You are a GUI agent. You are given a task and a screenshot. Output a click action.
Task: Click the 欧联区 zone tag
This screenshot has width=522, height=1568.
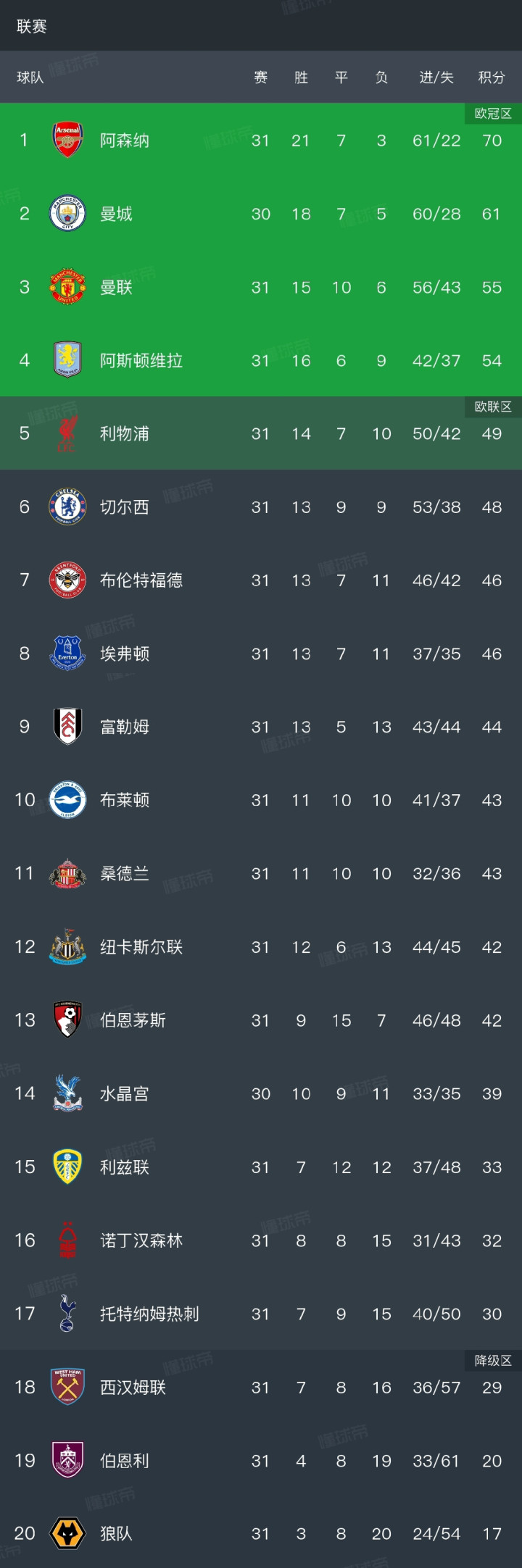[x=493, y=407]
